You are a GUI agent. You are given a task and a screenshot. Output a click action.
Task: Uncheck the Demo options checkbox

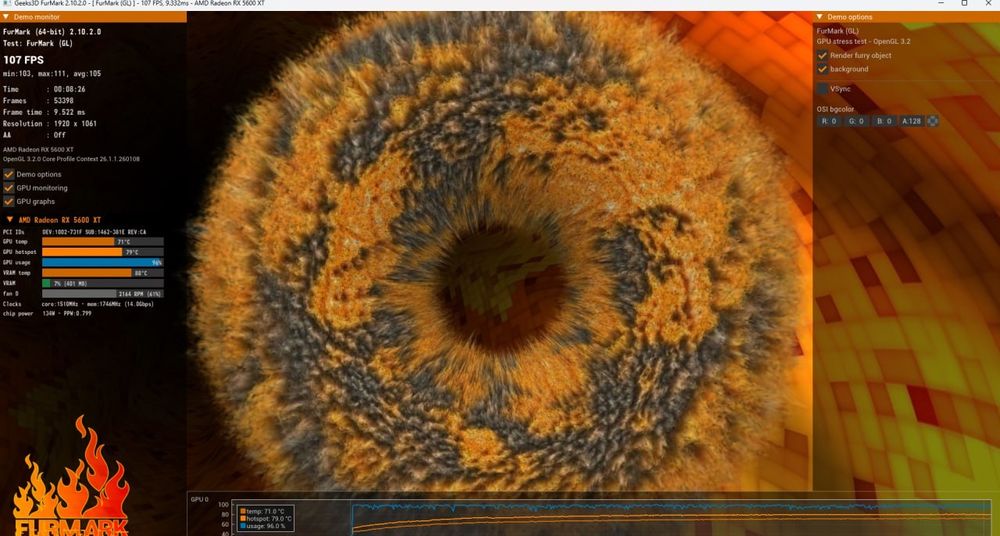pyautogui.click(x=9, y=174)
